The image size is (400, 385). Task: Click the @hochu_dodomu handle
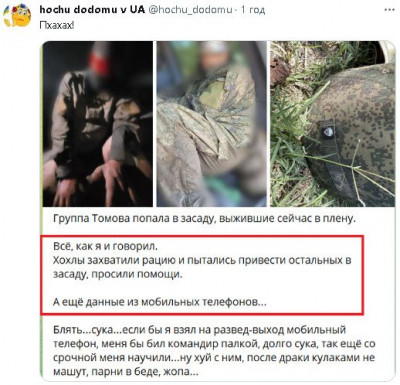190,10
